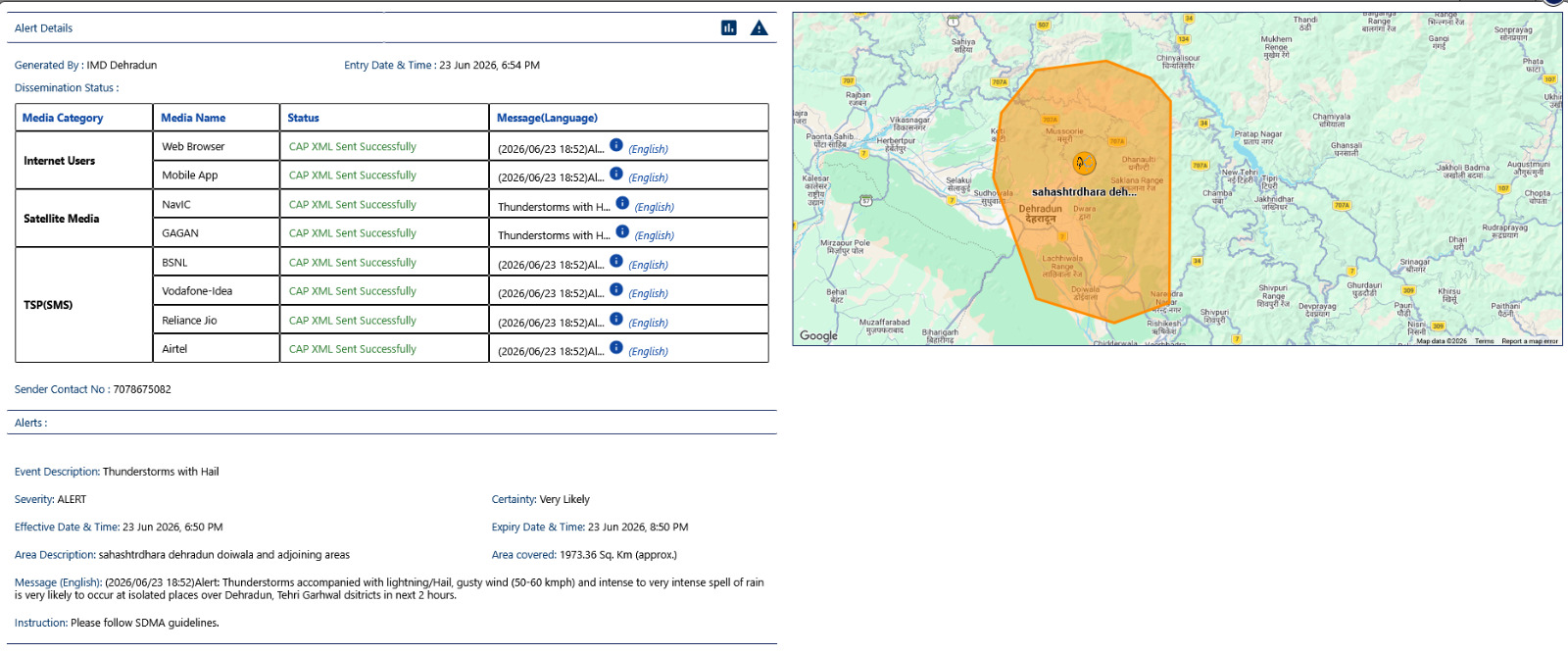Click CAP XML Sent Successfully in the BSNL row

tap(353, 262)
